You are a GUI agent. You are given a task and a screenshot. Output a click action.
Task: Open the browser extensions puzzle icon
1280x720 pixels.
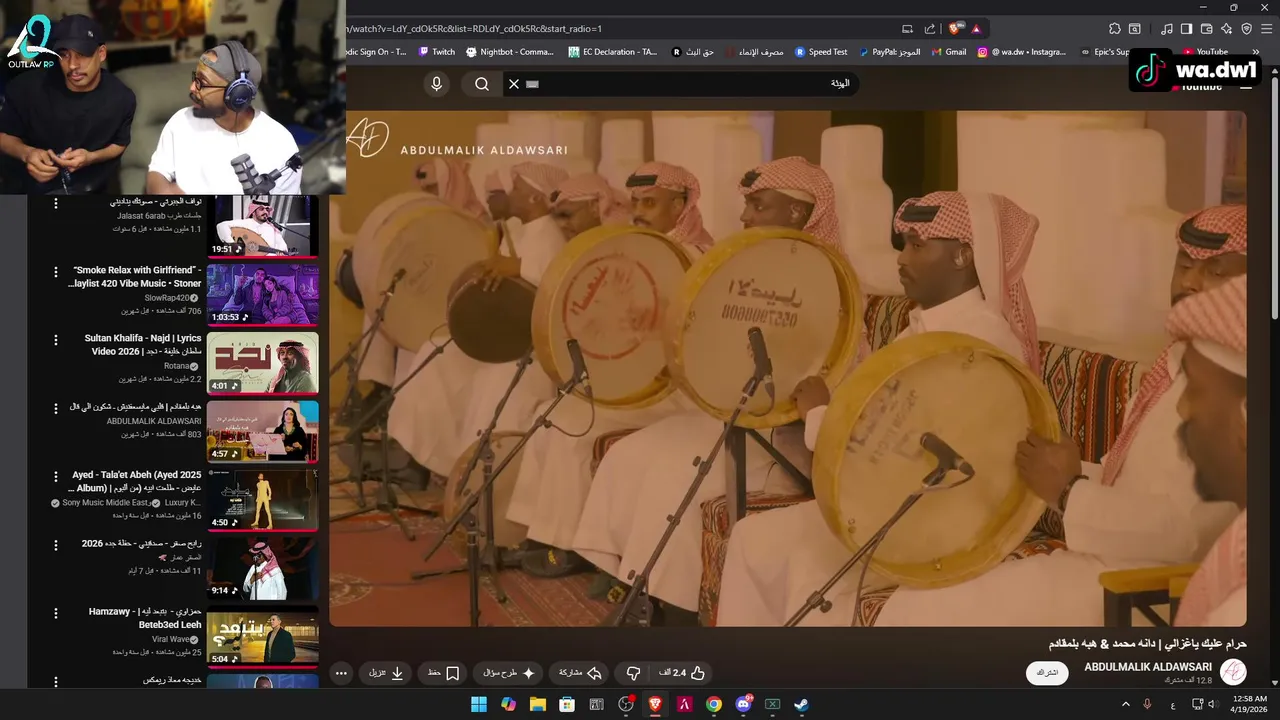tap(1115, 29)
